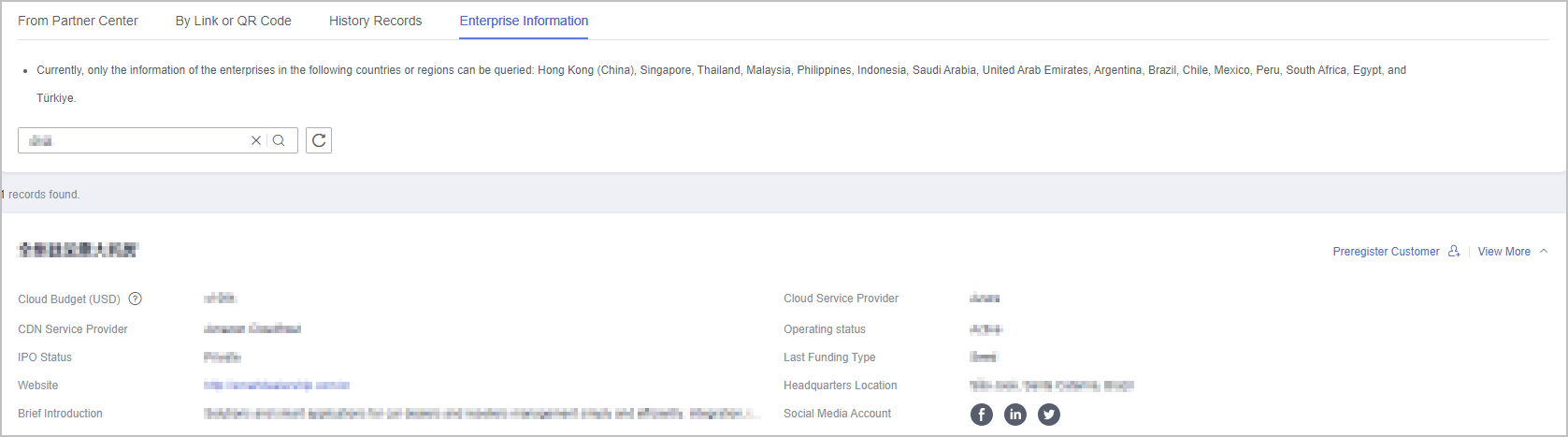Viewport: 1568px width, 437px height.
Task: Open the Twitter social media icon
Action: click(1049, 415)
